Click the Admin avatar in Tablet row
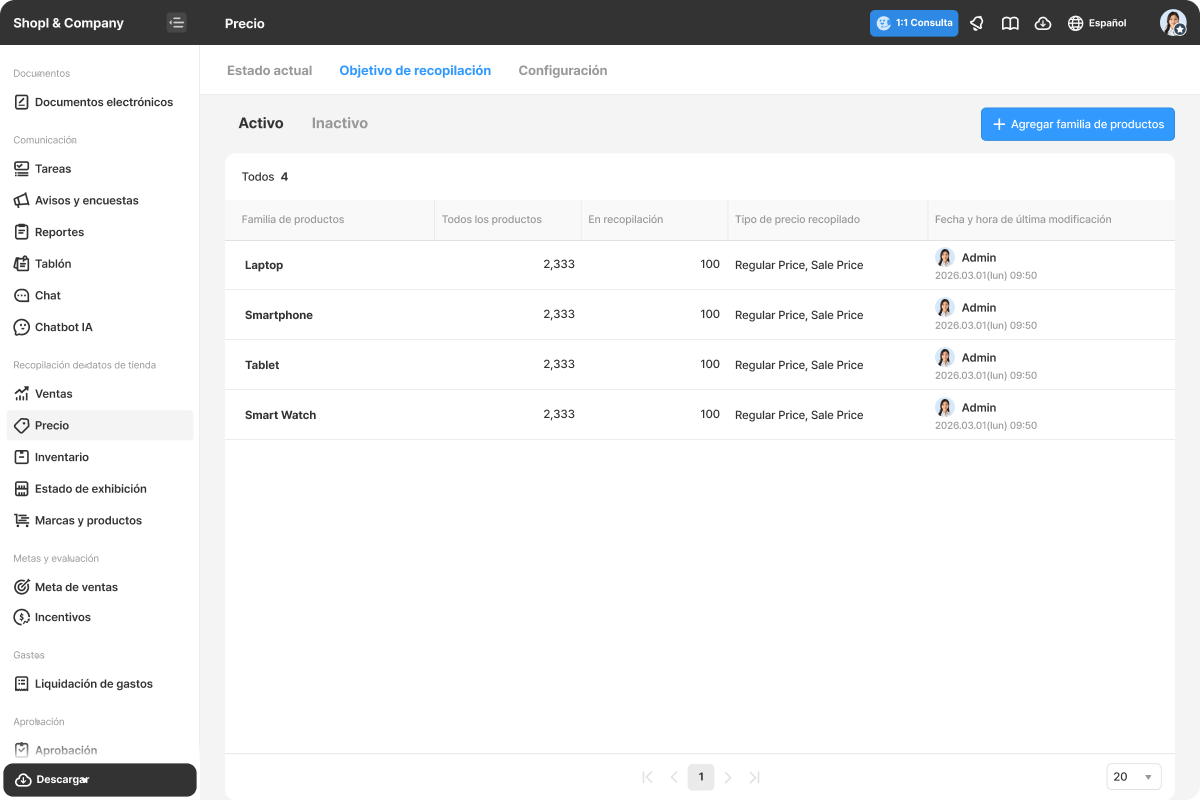Viewport: 1200px width, 800px height. [945, 357]
